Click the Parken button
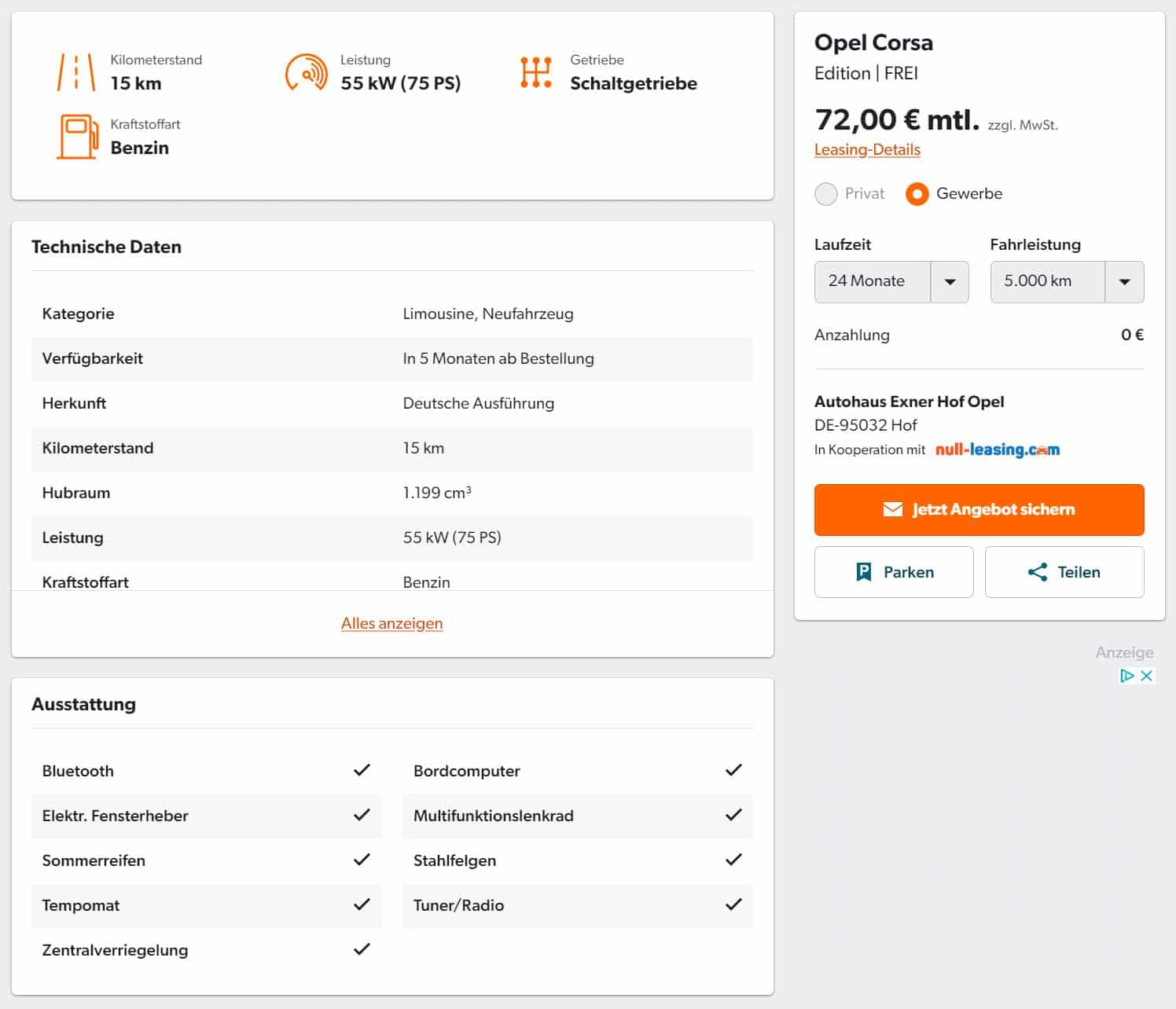Viewport: 1176px width, 1009px height. [x=894, y=572]
